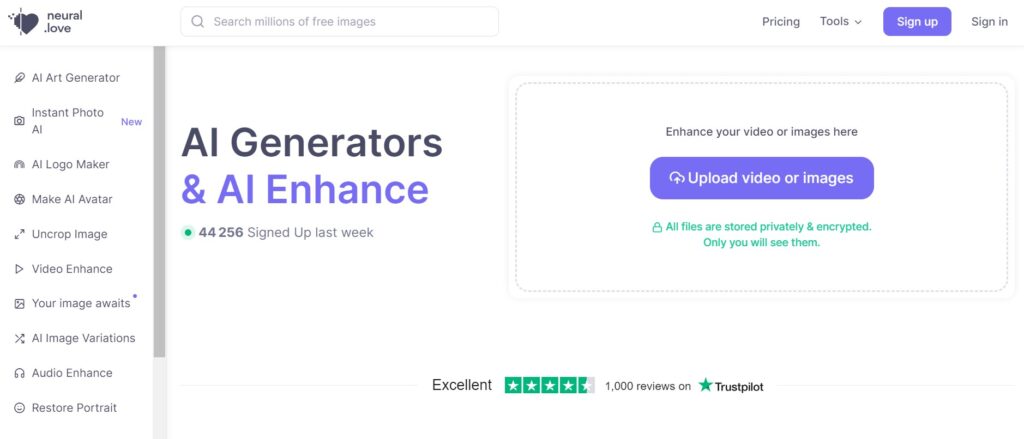Focus the Search millions of free images field
The image size is (1024, 439).
click(x=340, y=22)
